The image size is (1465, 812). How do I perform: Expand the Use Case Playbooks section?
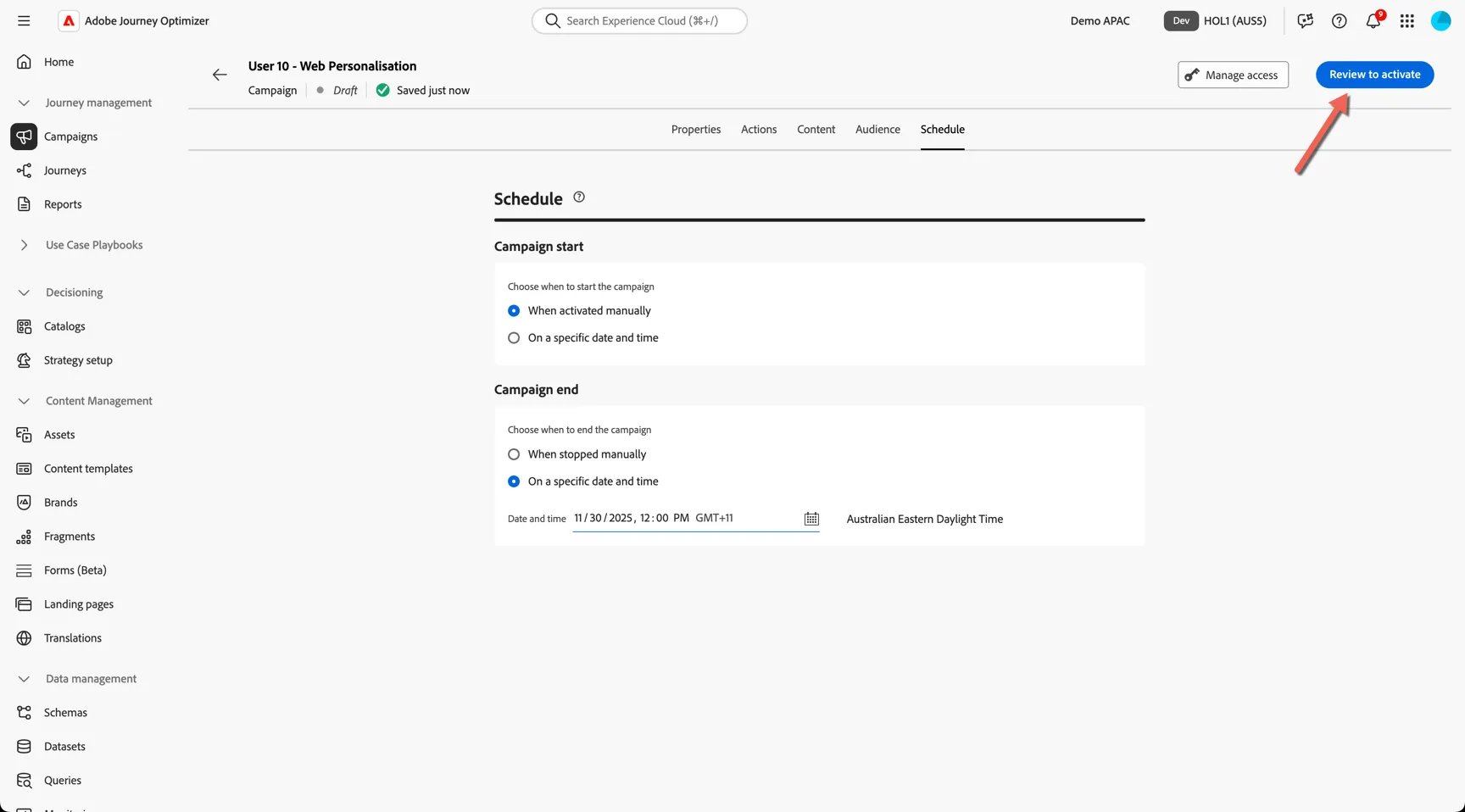tap(24, 245)
